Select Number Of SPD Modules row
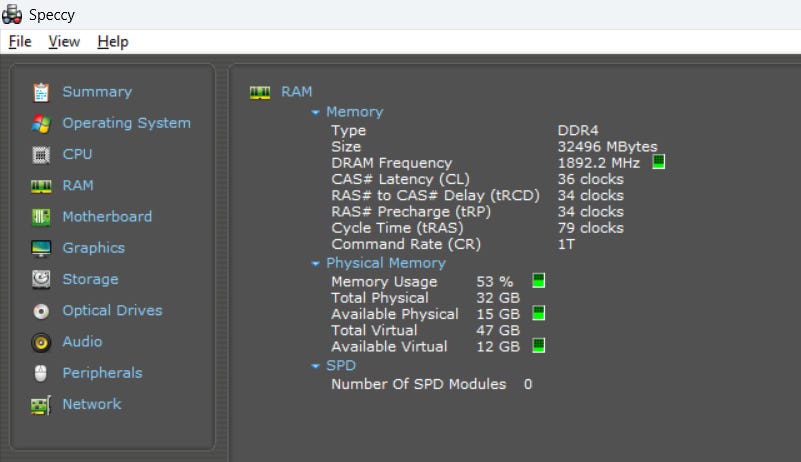The image size is (801, 462). click(x=432, y=384)
